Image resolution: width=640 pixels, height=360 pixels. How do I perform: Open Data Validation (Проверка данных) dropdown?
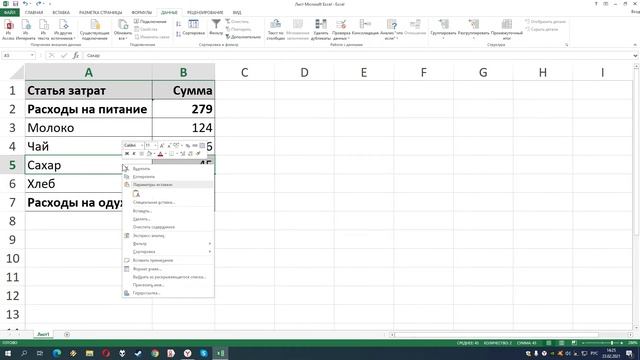click(x=341, y=29)
